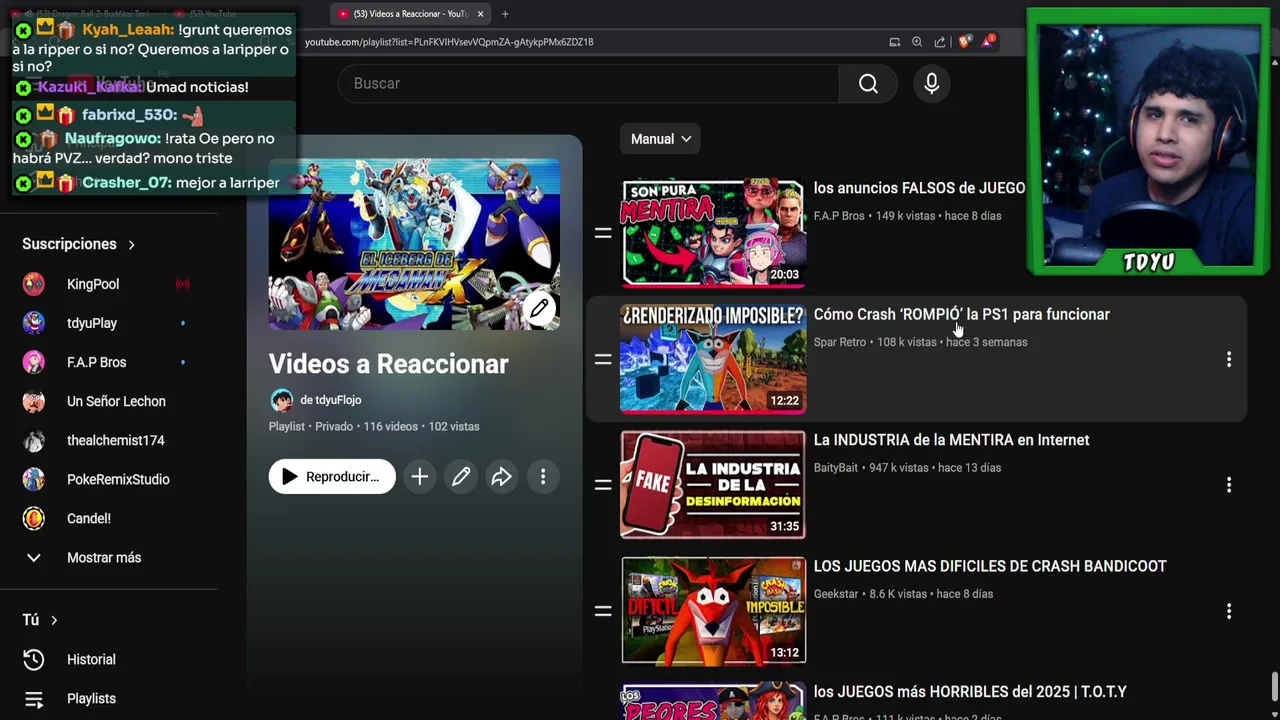Click the page vertical scrollbar thumb
This screenshot has height=720, width=1280.
tap(1274, 687)
